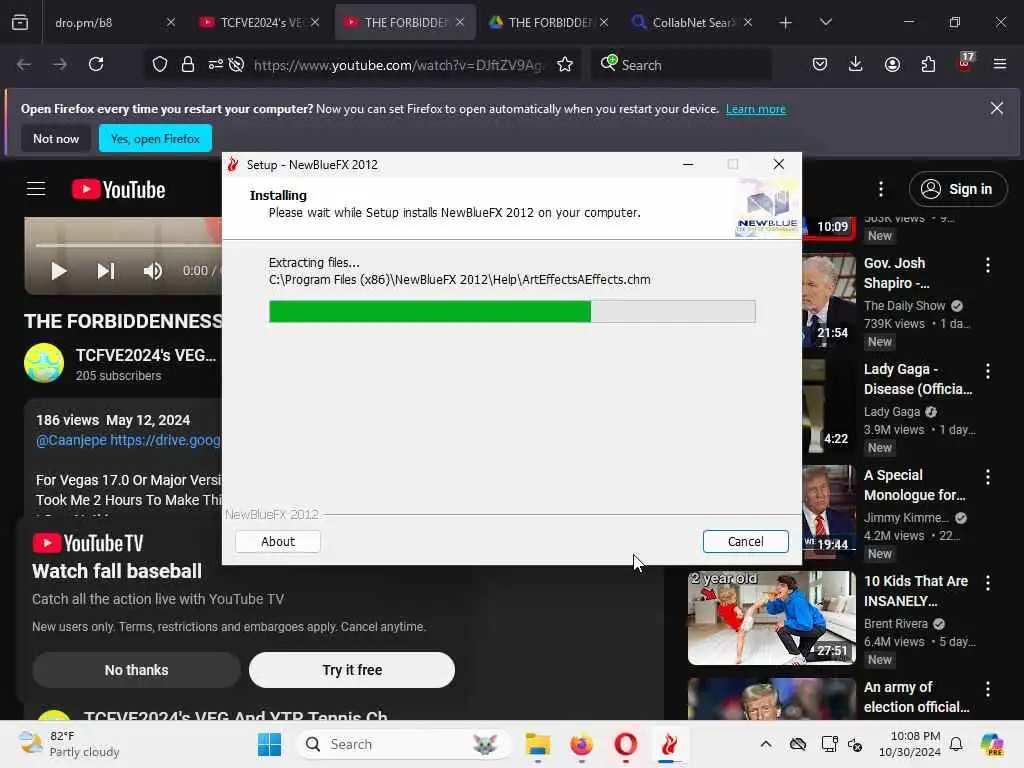Image resolution: width=1024 pixels, height=768 pixels.
Task: Dismiss the Firefox startup notification bar
Action: [997, 108]
